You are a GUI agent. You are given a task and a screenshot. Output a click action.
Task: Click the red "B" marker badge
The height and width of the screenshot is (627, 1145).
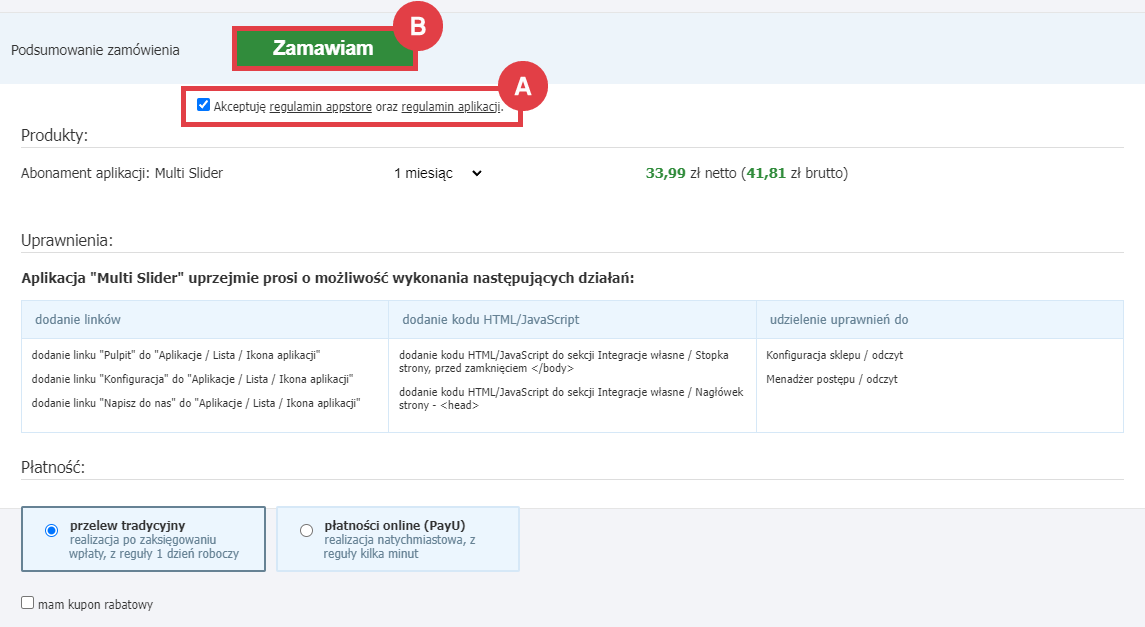pos(417,27)
